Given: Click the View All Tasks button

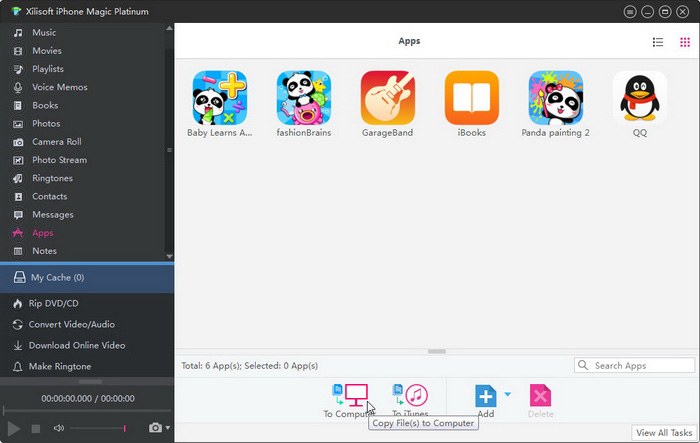Looking at the screenshot, I should tap(665, 433).
